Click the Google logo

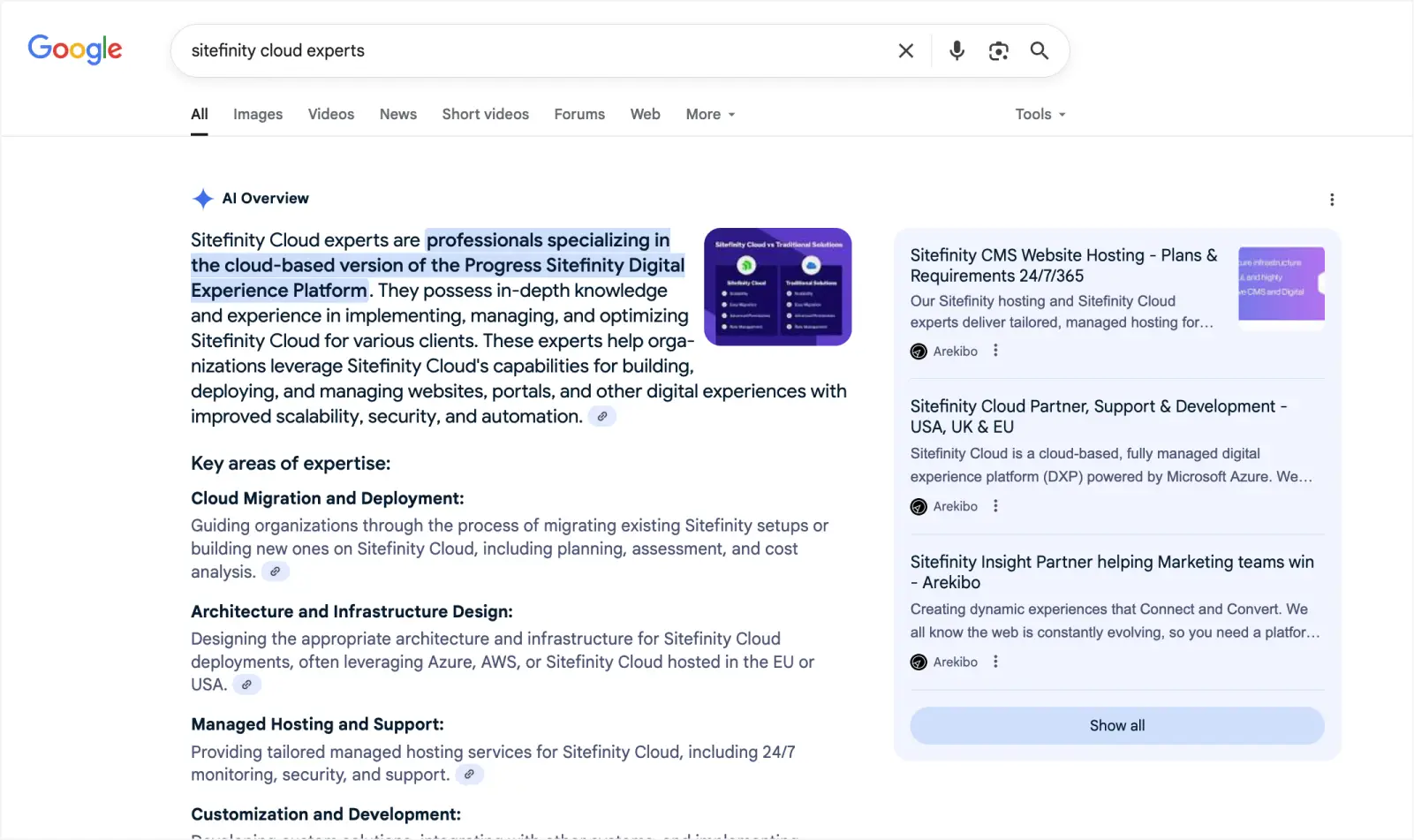coord(75,49)
